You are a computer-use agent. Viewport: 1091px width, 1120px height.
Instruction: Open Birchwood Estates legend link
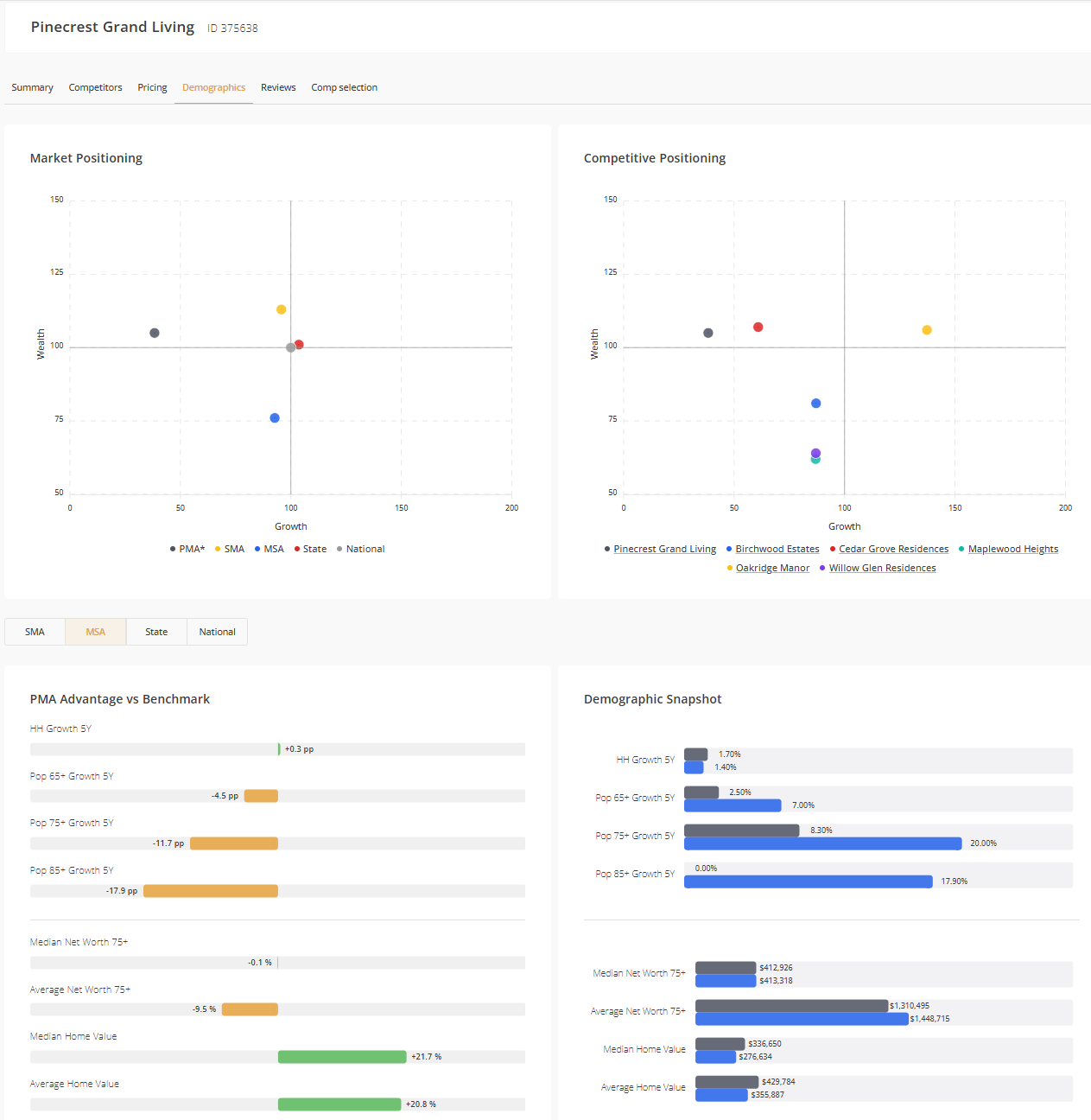tap(777, 549)
